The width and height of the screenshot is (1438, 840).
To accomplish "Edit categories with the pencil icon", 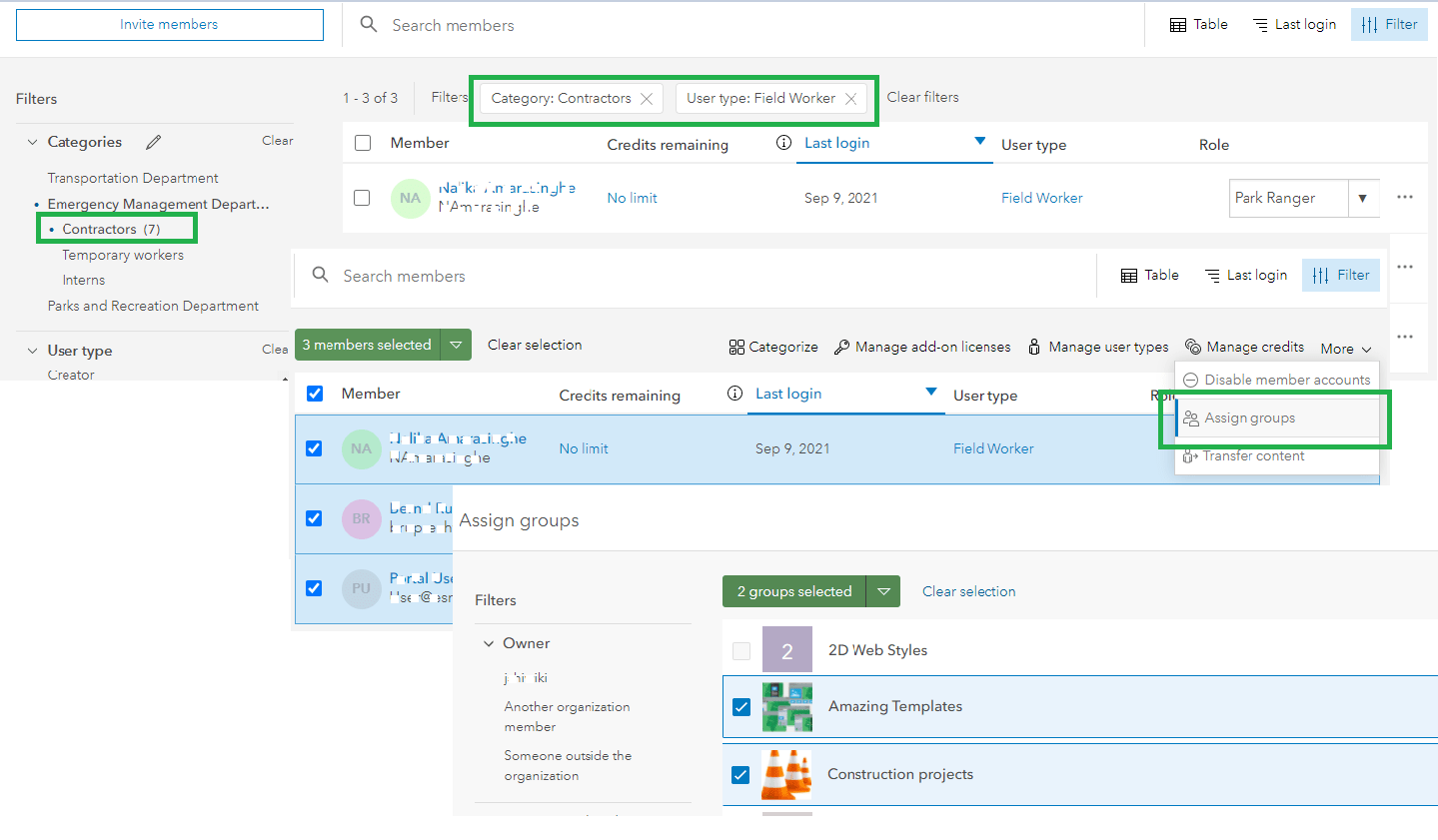I will (153, 141).
